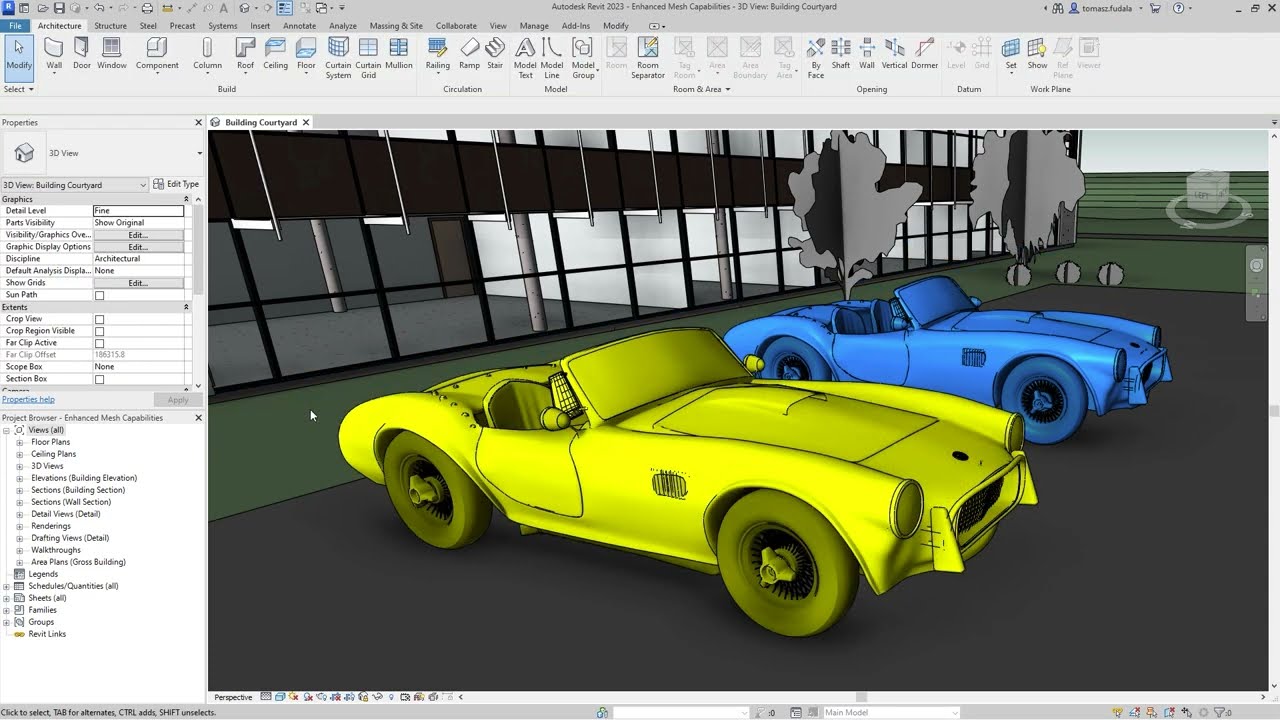
Task: Pick the Window tool
Action: pos(112,55)
